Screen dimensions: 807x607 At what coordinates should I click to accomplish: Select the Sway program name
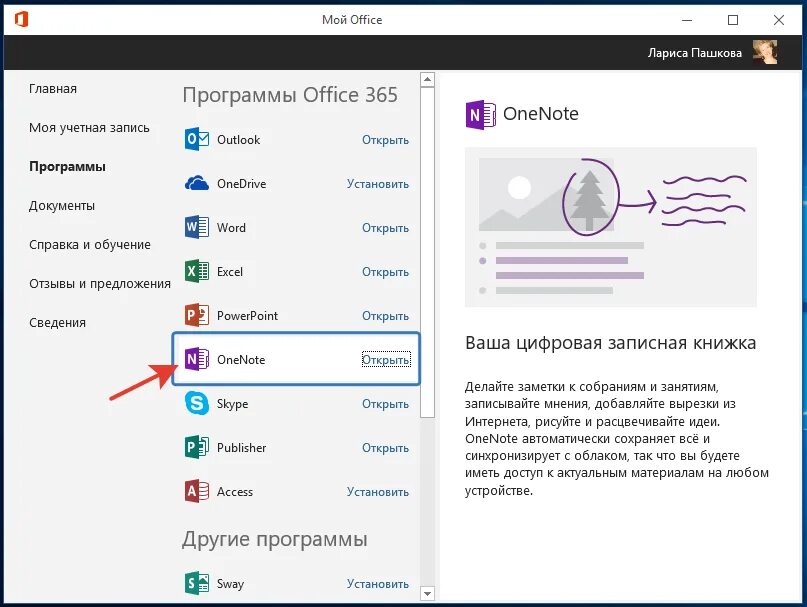[x=230, y=584]
